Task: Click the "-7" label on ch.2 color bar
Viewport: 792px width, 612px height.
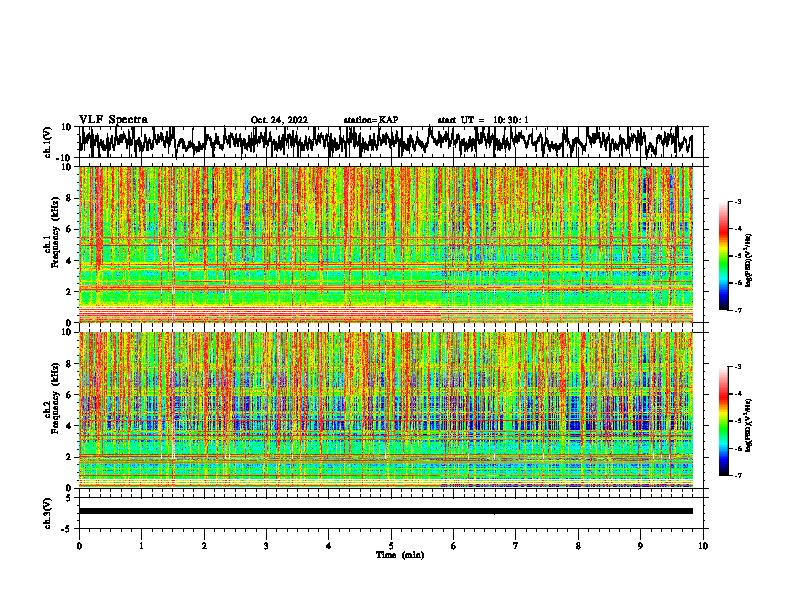Action: pyautogui.click(x=737, y=475)
